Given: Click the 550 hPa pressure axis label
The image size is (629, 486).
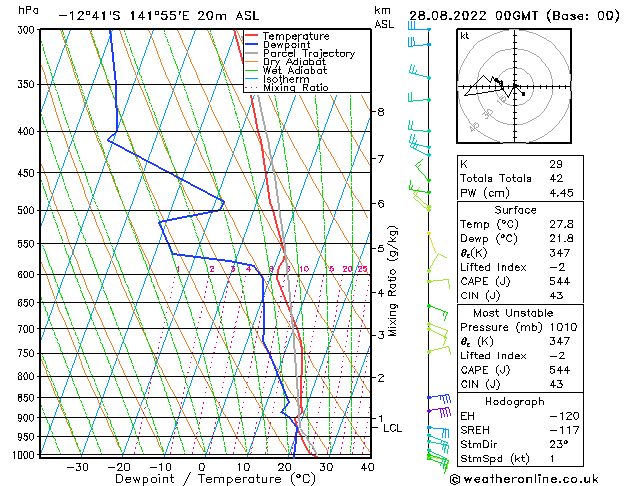Looking at the screenshot, I should 28,244.
